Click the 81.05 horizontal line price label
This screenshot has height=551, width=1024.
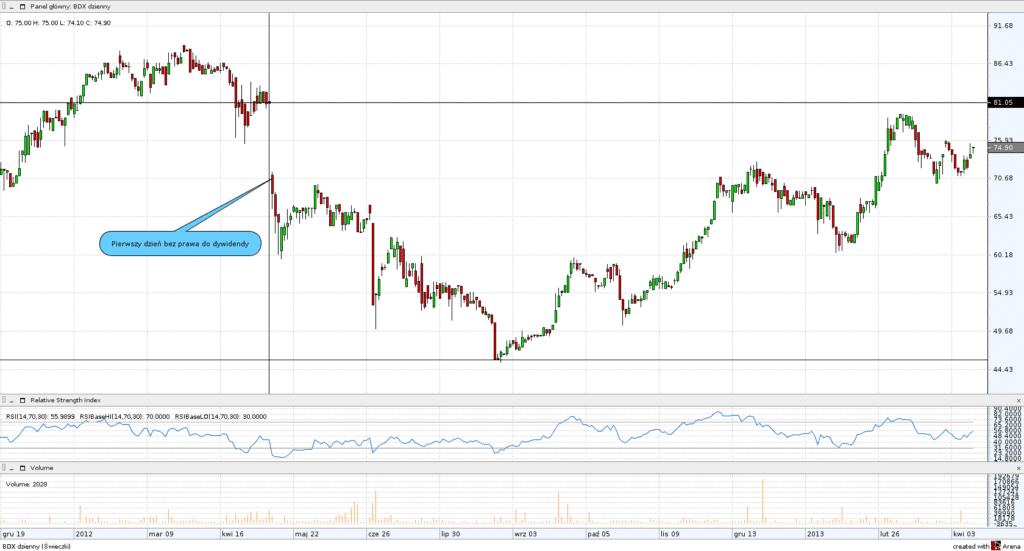(1003, 102)
